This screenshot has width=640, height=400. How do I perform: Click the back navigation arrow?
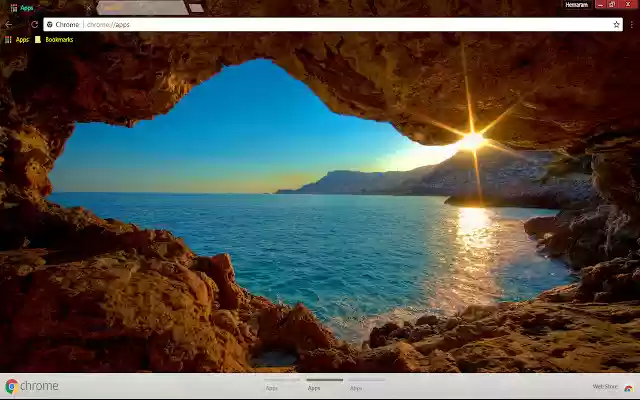point(9,25)
